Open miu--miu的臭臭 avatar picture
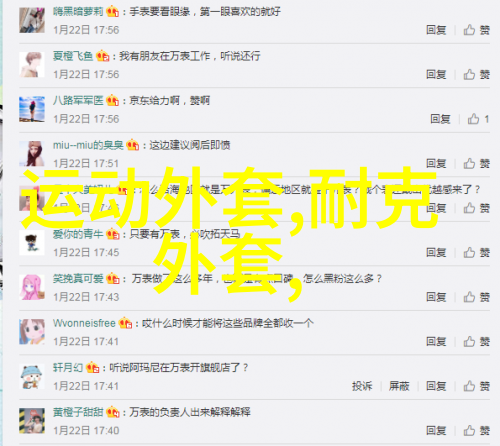Viewport: 500px width, 446px height. click(32, 154)
